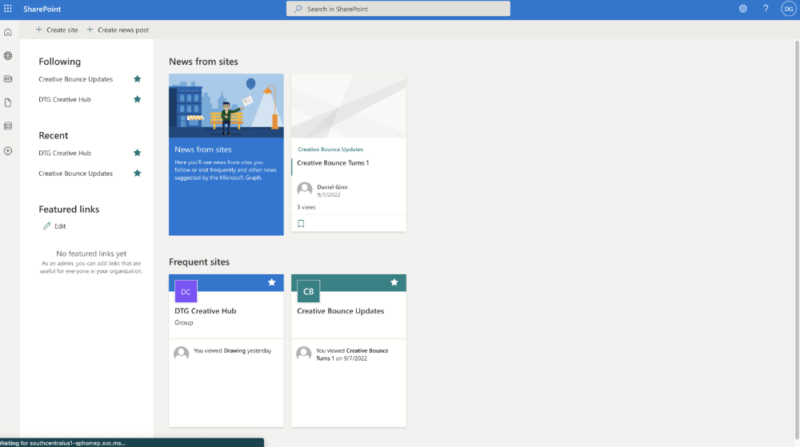Toggle star for Creative Bounce Updates under Recent

[x=137, y=173]
